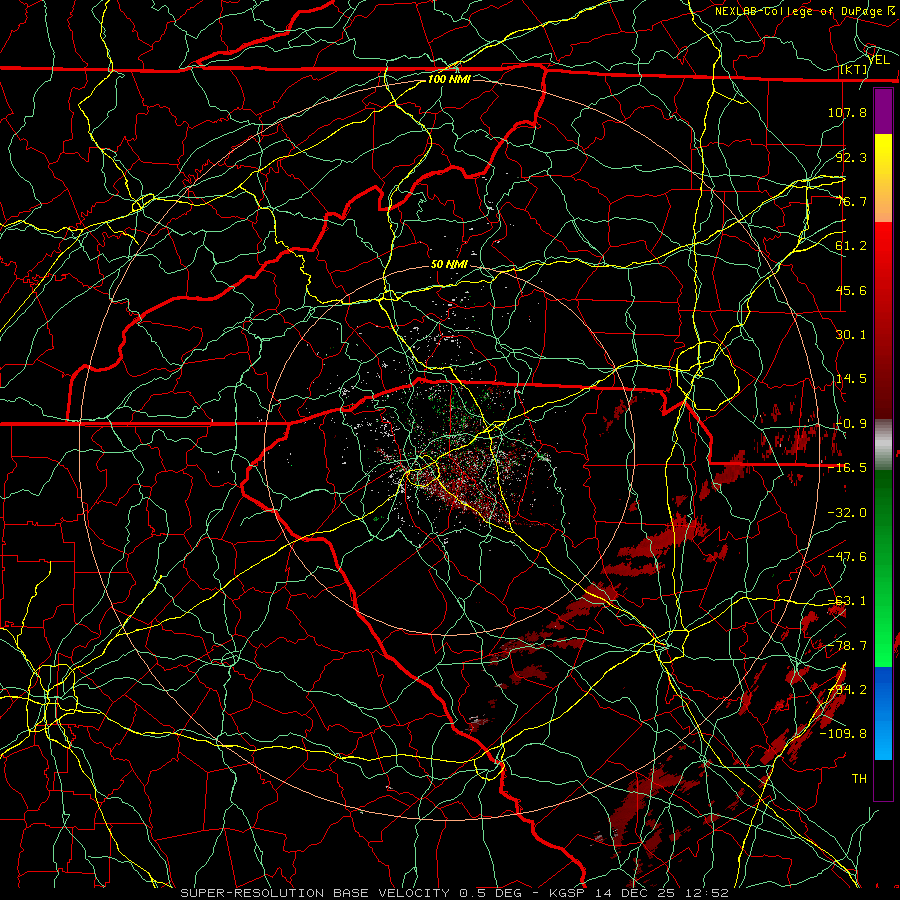This screenshot has width=900, height=900.
Task: Pick the blue segment of the color bar
Action: tap(883, 713)
